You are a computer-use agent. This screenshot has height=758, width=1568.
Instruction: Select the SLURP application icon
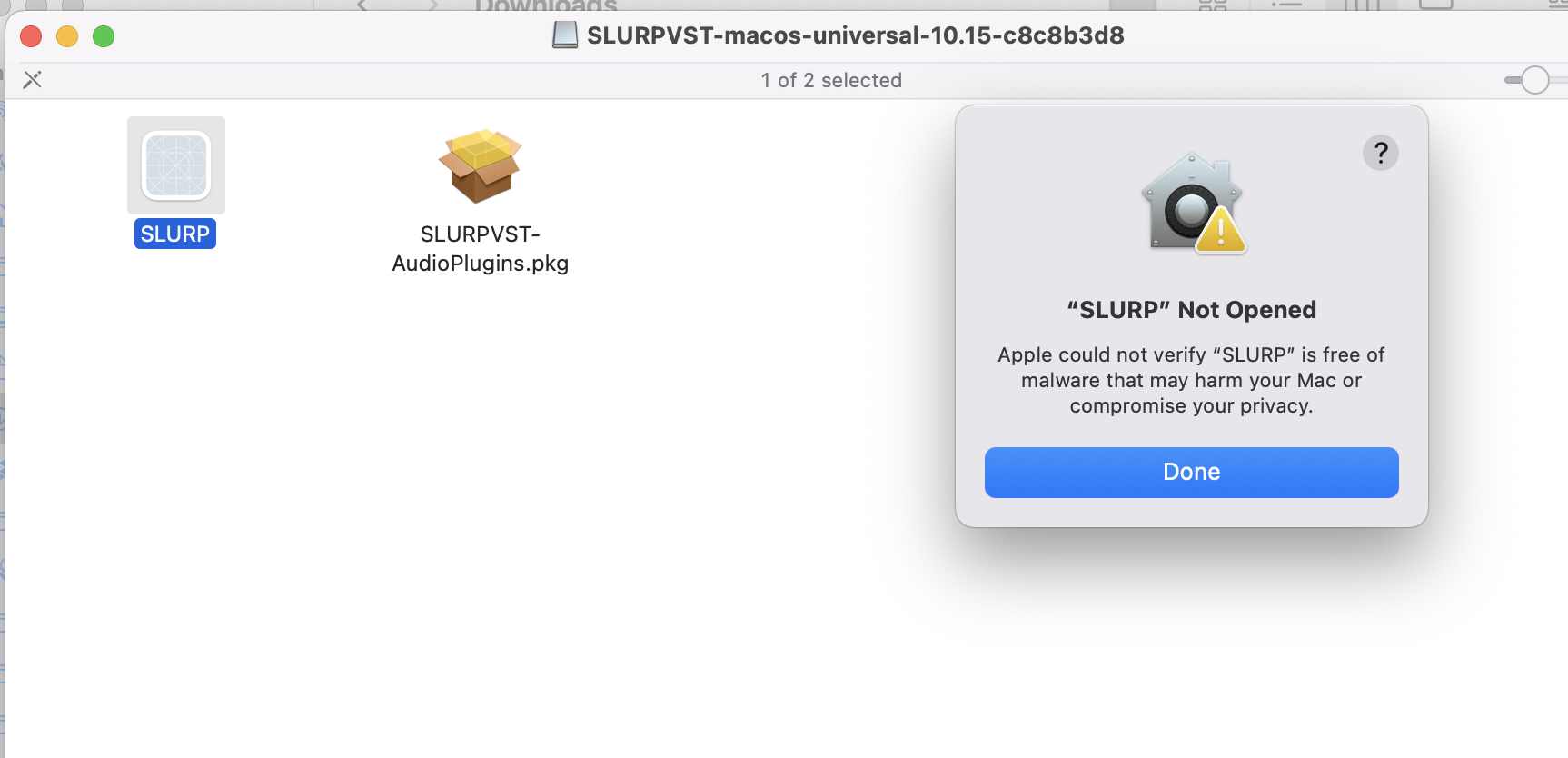pos(176,165)
